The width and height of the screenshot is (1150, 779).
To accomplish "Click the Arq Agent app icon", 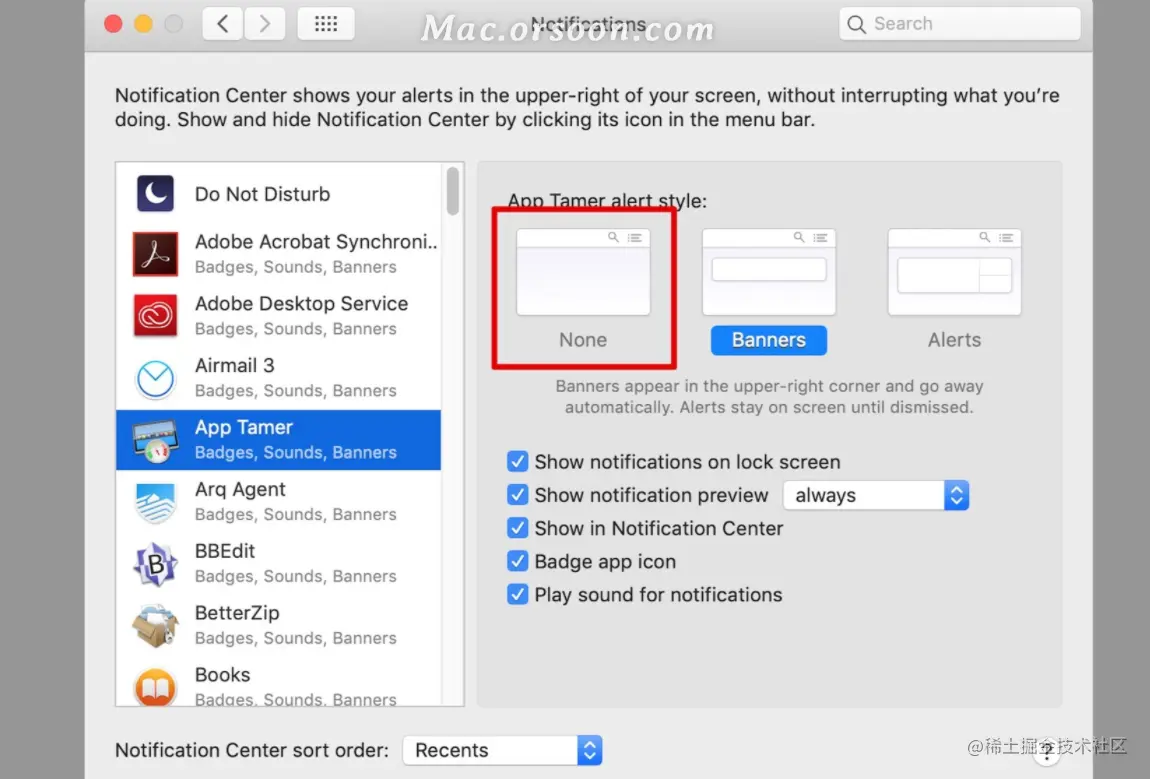I will click(155, 502).
